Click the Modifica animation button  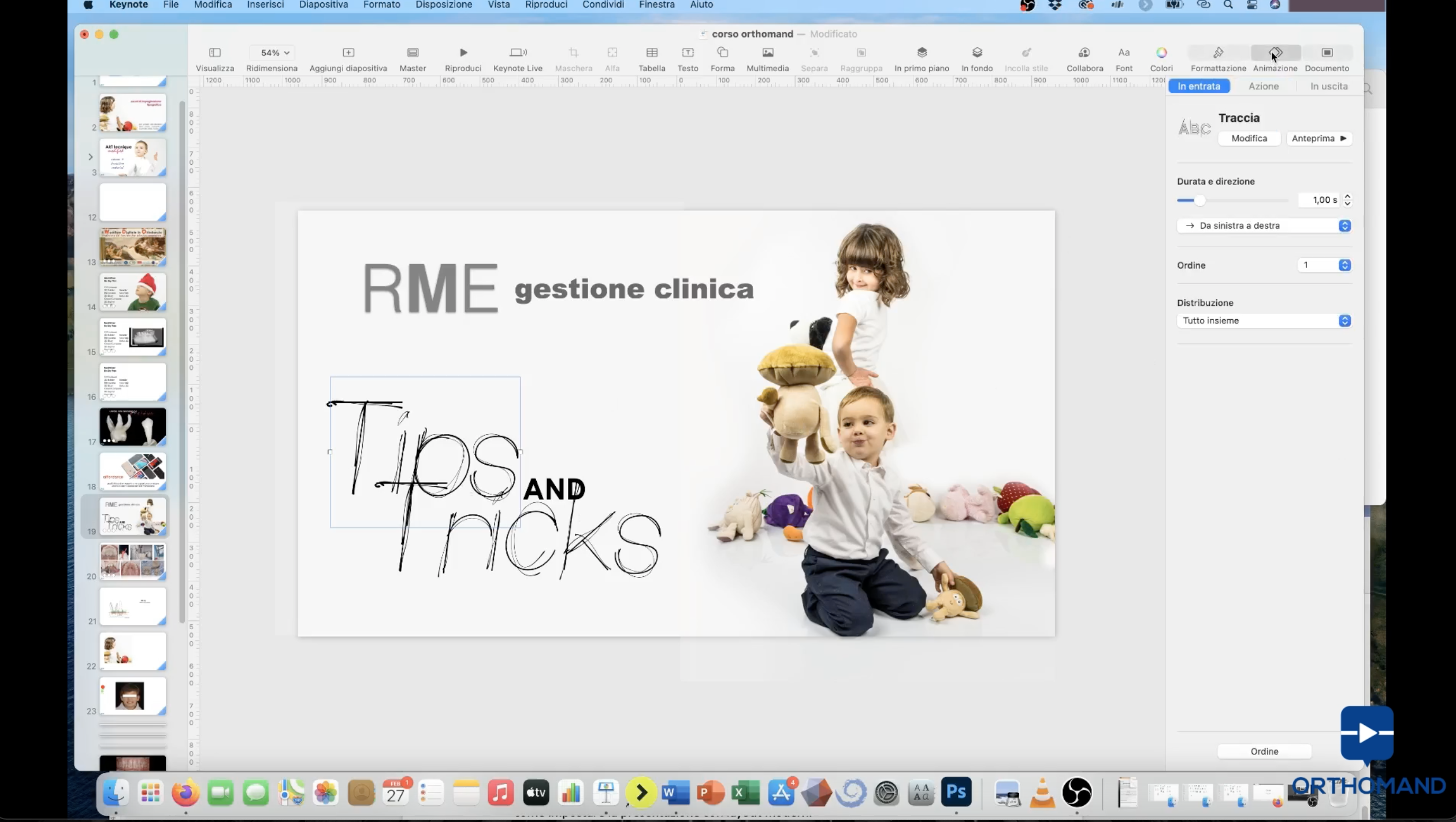pyautogui.click(x=1249, y=138)
